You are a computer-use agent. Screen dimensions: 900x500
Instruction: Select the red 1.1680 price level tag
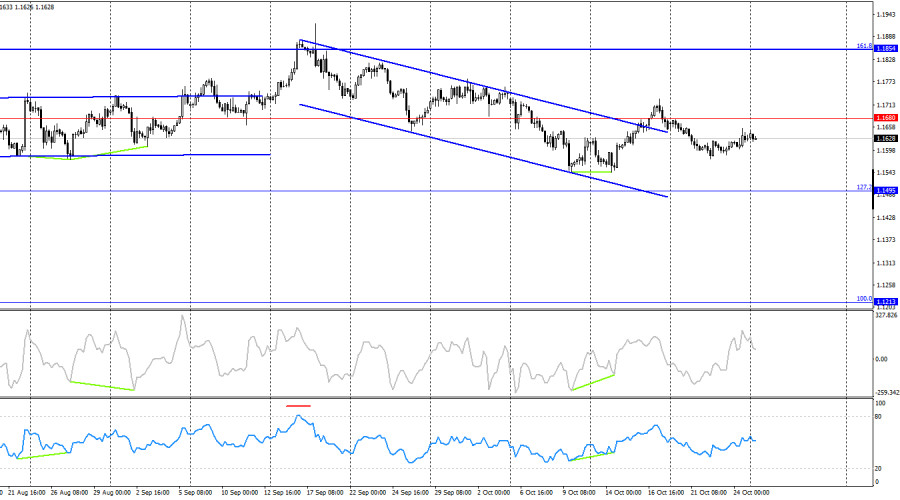[x=885, y=118]
